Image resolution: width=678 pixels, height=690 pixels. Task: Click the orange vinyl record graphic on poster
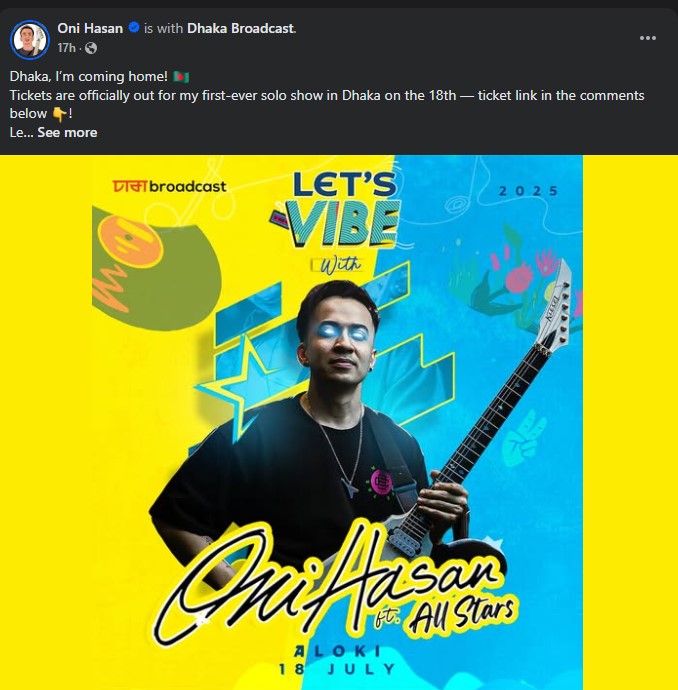130,243
